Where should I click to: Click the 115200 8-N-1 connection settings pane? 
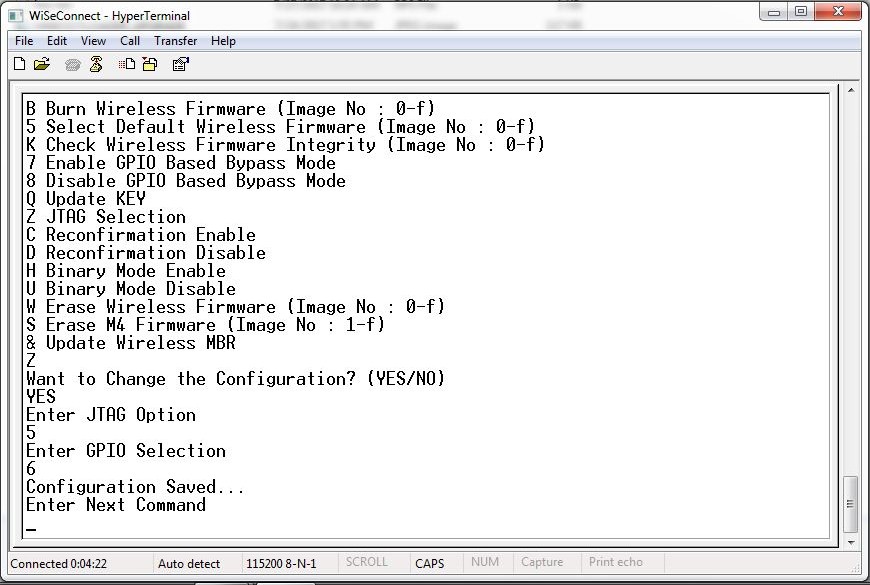point(281,562)
